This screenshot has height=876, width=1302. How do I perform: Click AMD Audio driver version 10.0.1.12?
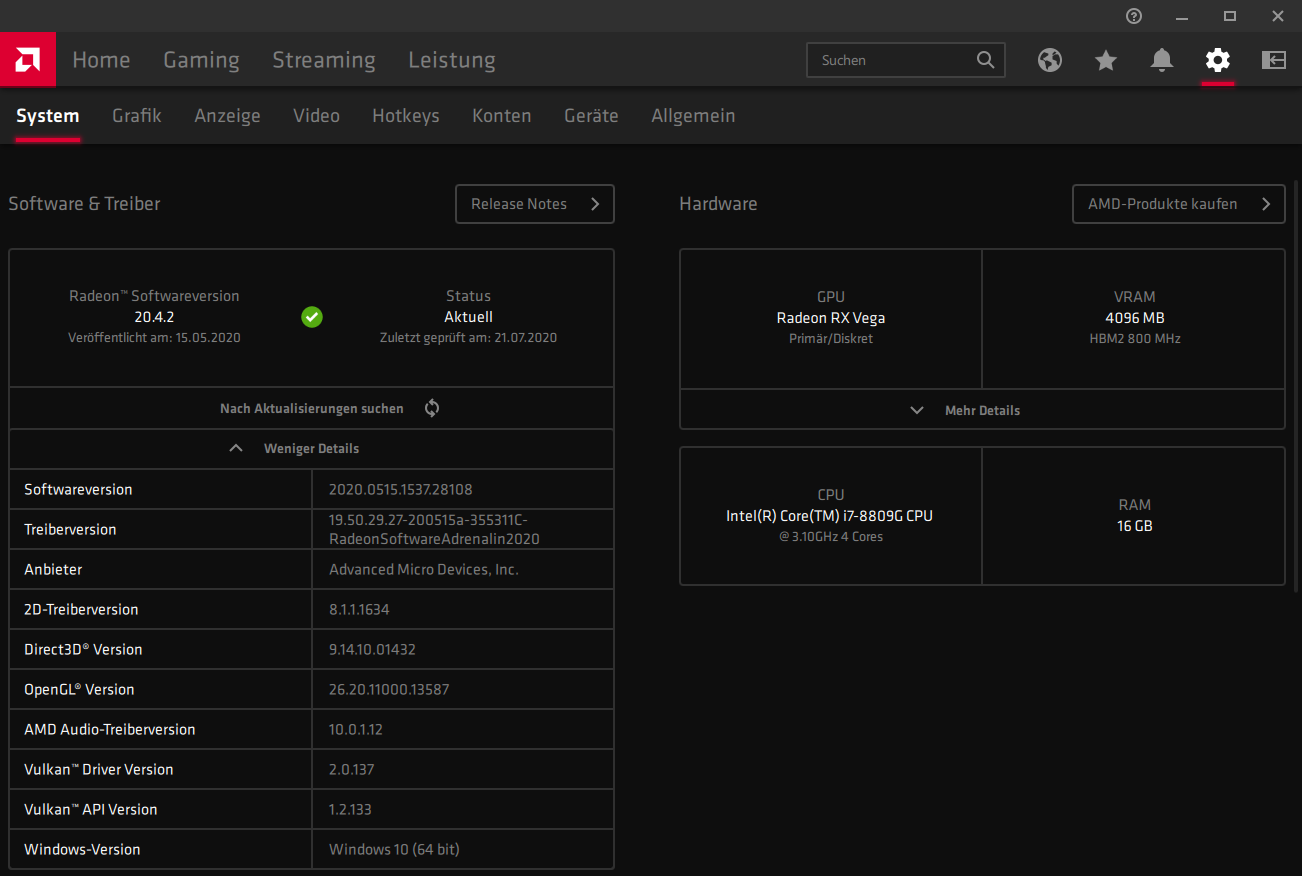pos(356,729)
